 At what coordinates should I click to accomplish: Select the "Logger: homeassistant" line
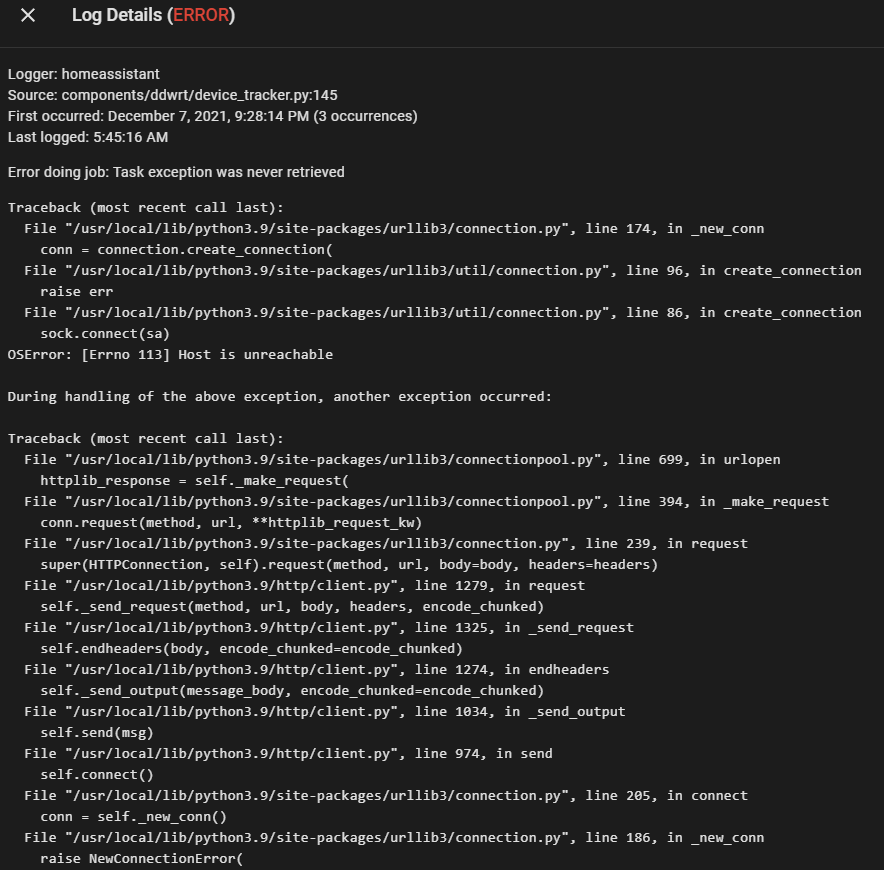pyautogui.click(x=84, y=74)
